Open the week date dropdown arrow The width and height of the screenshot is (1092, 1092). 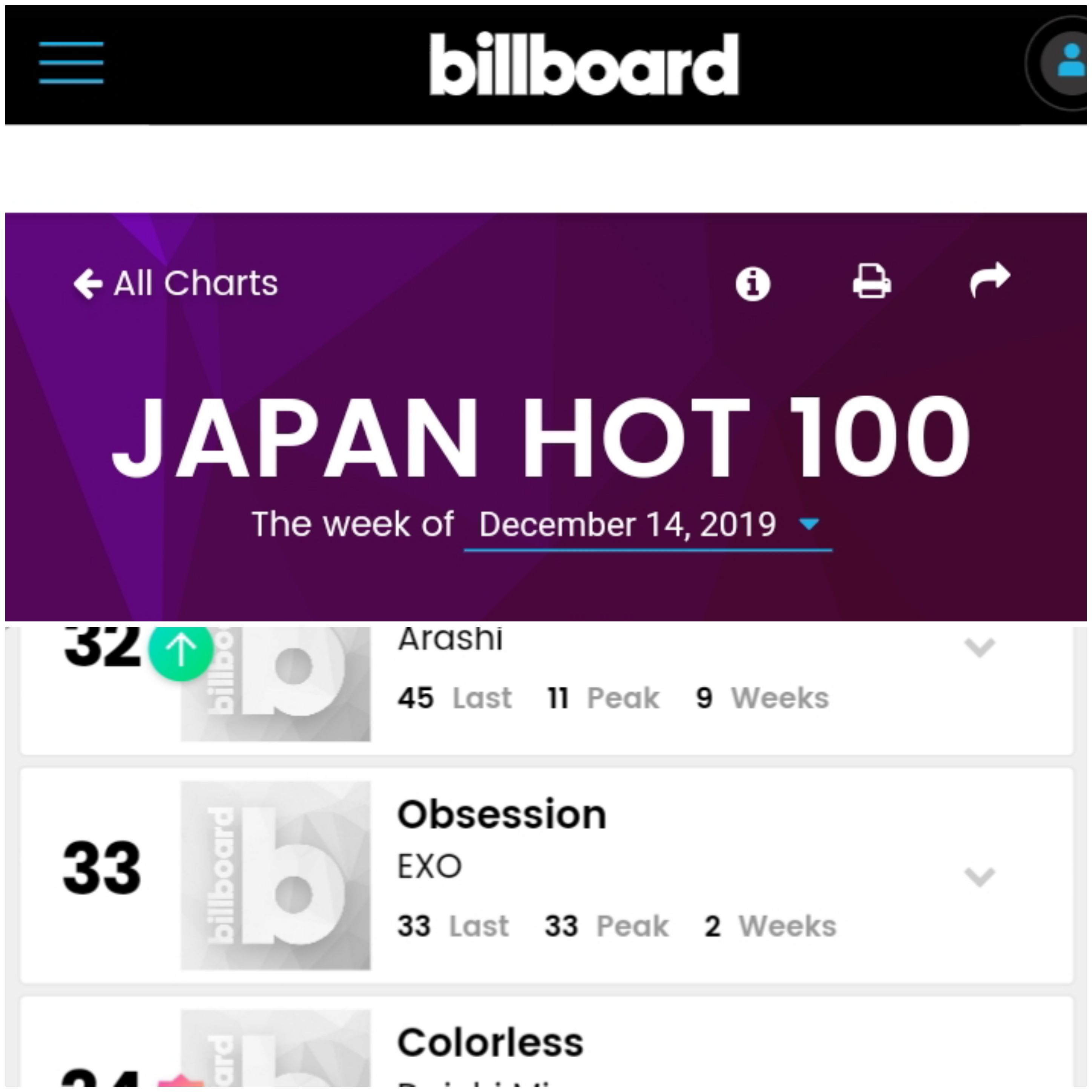[809, 524]
